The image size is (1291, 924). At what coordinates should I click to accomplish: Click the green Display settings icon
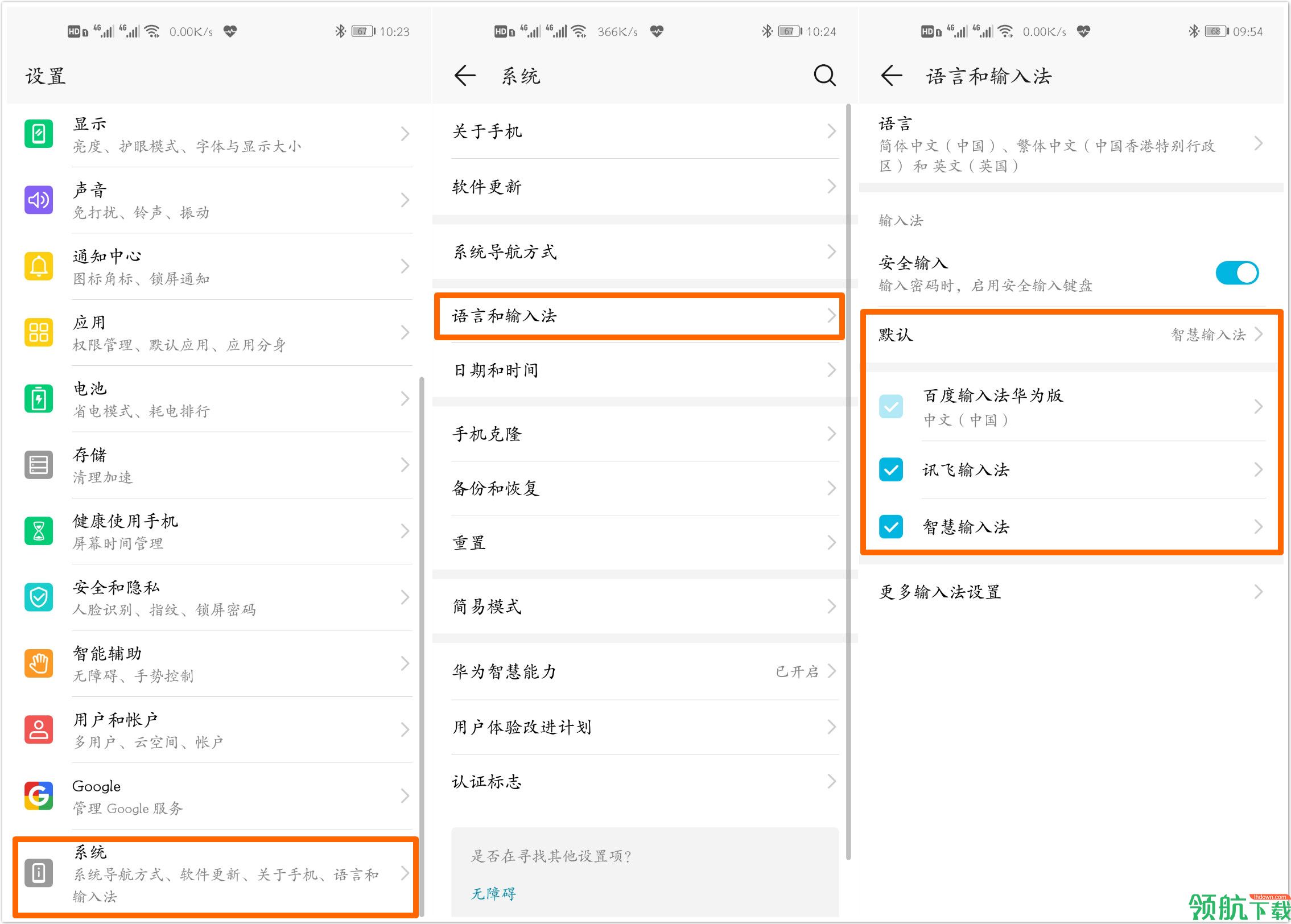click(39, 134)
